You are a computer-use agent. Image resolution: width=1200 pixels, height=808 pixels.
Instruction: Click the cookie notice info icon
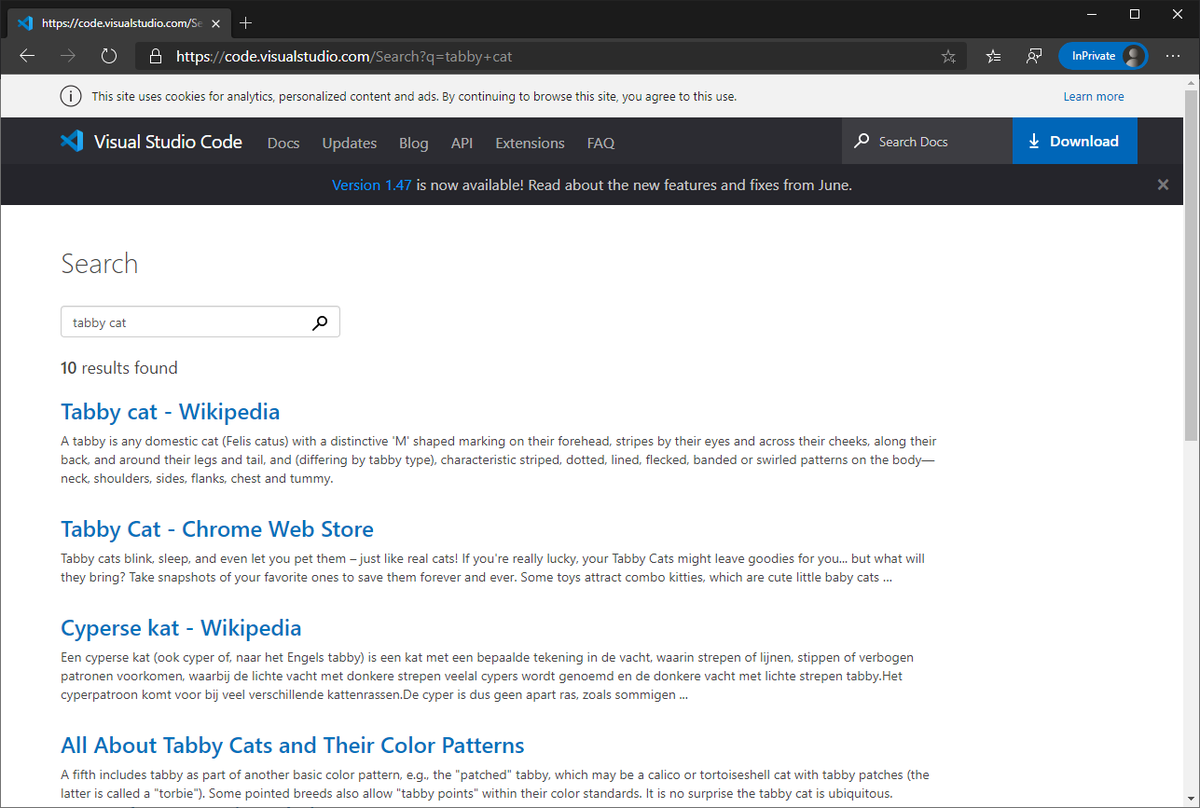[x=70, y=96]
